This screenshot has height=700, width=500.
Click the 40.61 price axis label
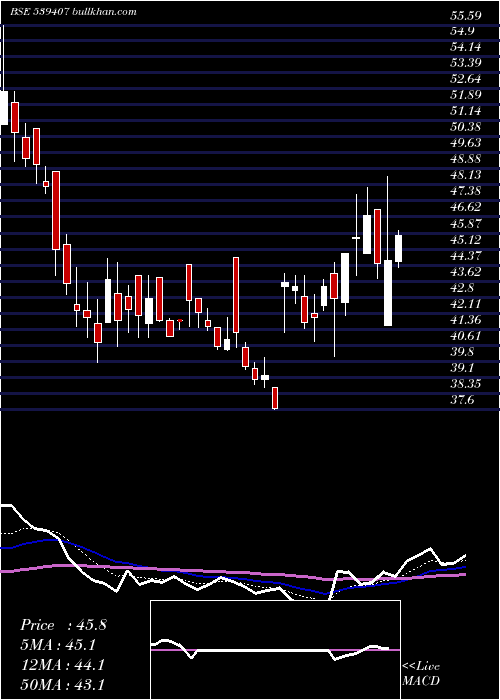click(x=466, y=336)
